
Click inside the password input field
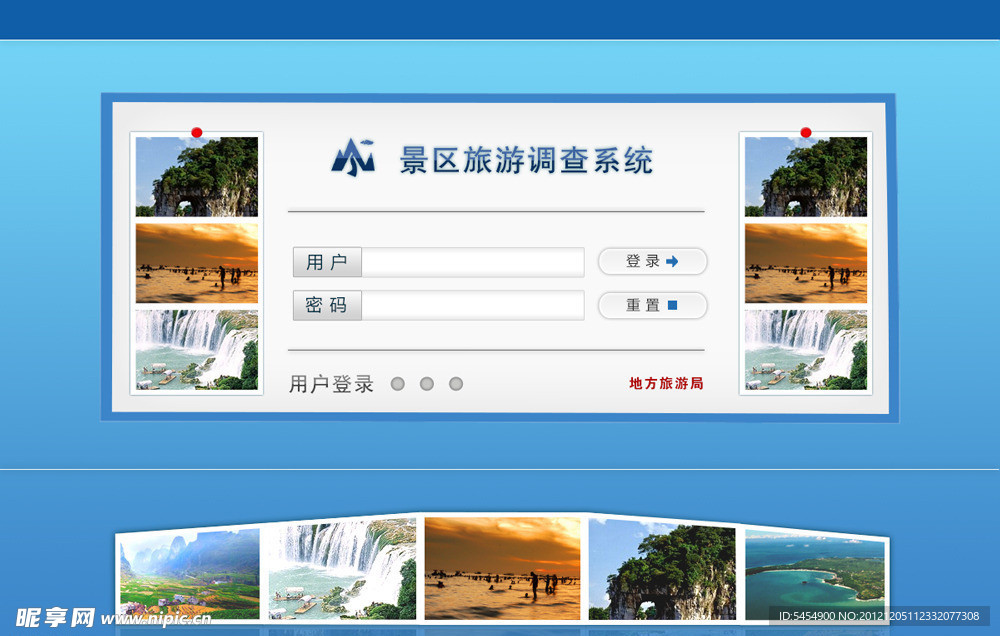(x=473, y=305)
